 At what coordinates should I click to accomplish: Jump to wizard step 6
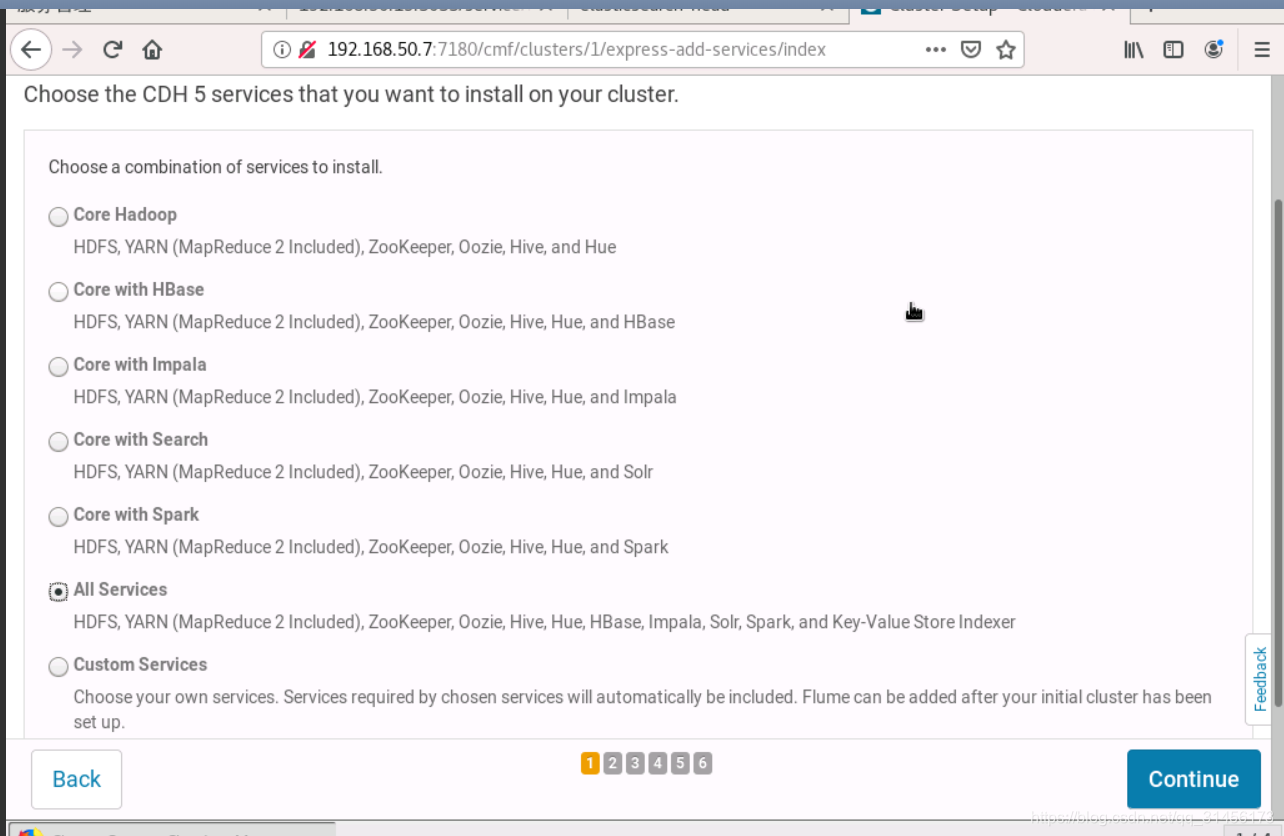pyautogui.click(x=702, y=764)
